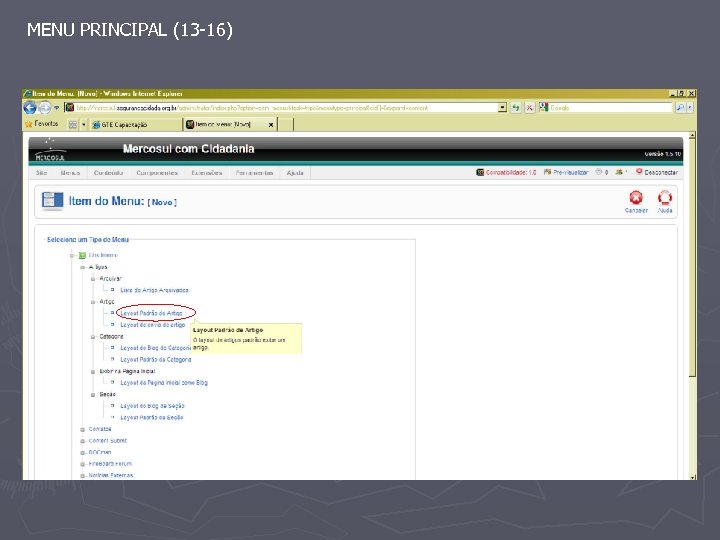This screenshot has height=540, width=720.
Task: Collapse the Categoria tree node
Action: point(93,337)
